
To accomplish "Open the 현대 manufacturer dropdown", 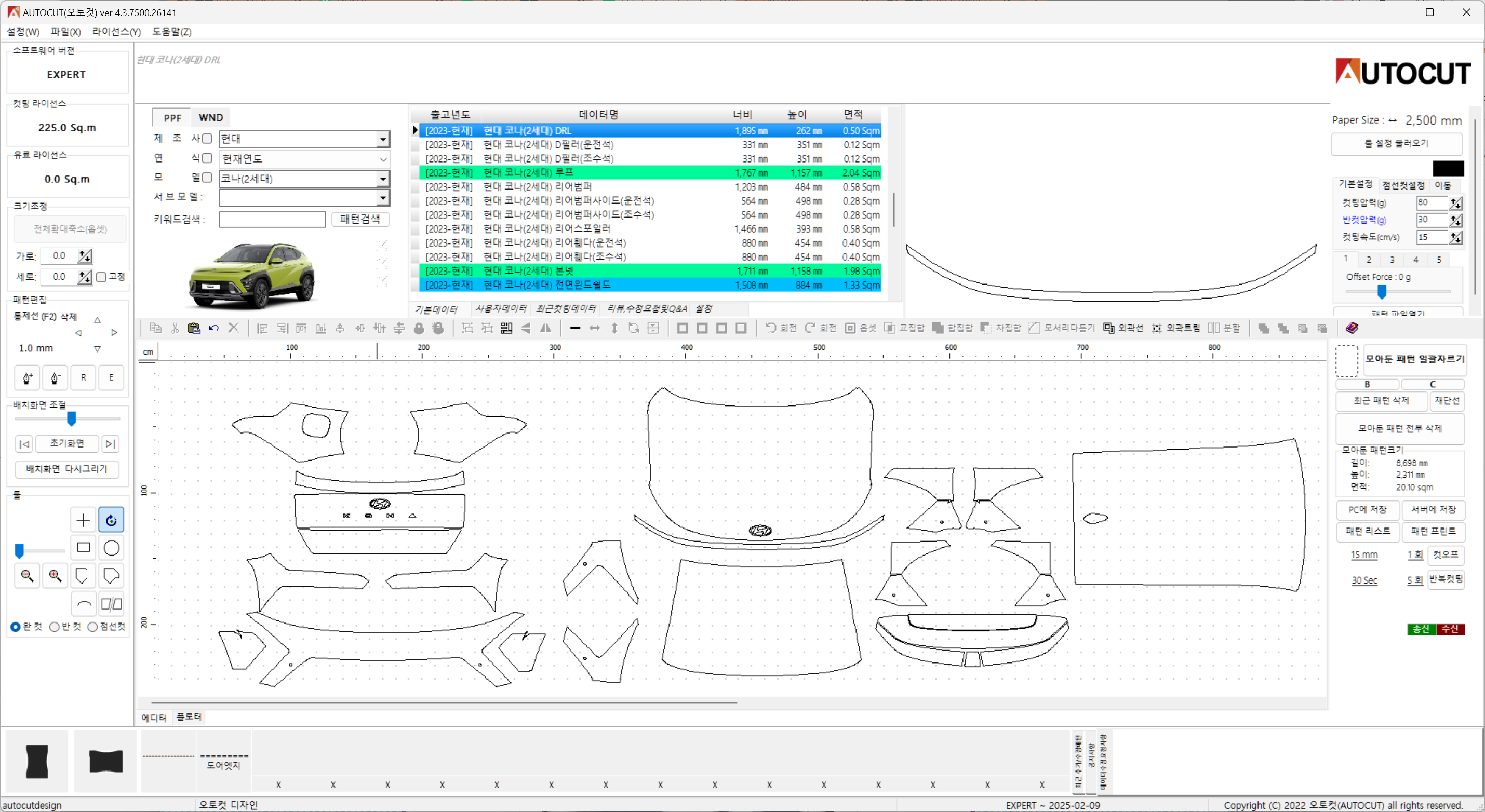I will (383, 139).
